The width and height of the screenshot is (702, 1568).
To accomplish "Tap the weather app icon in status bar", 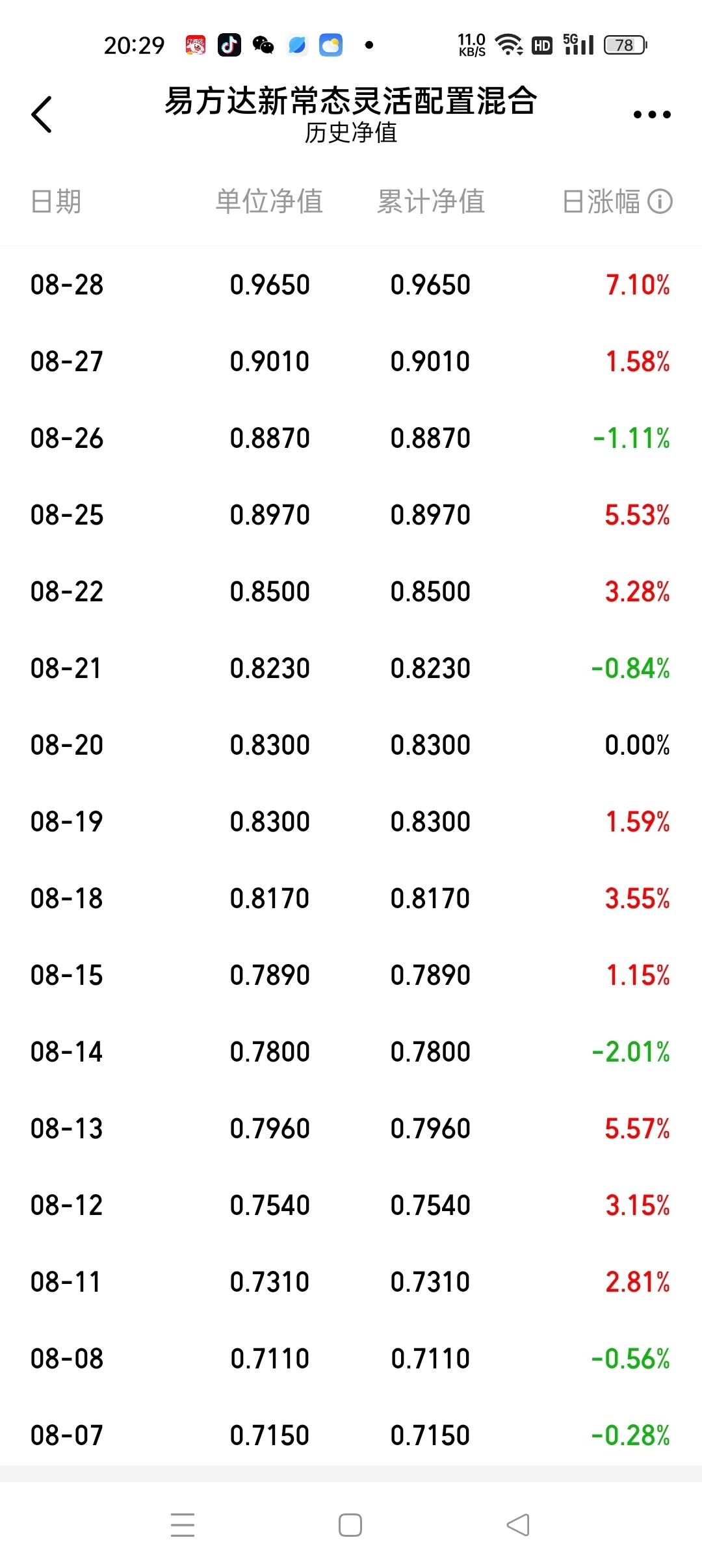I will 331,45.
